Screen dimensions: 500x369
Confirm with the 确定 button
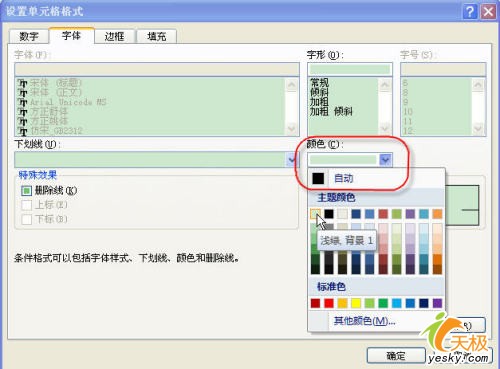coord(396,356)
